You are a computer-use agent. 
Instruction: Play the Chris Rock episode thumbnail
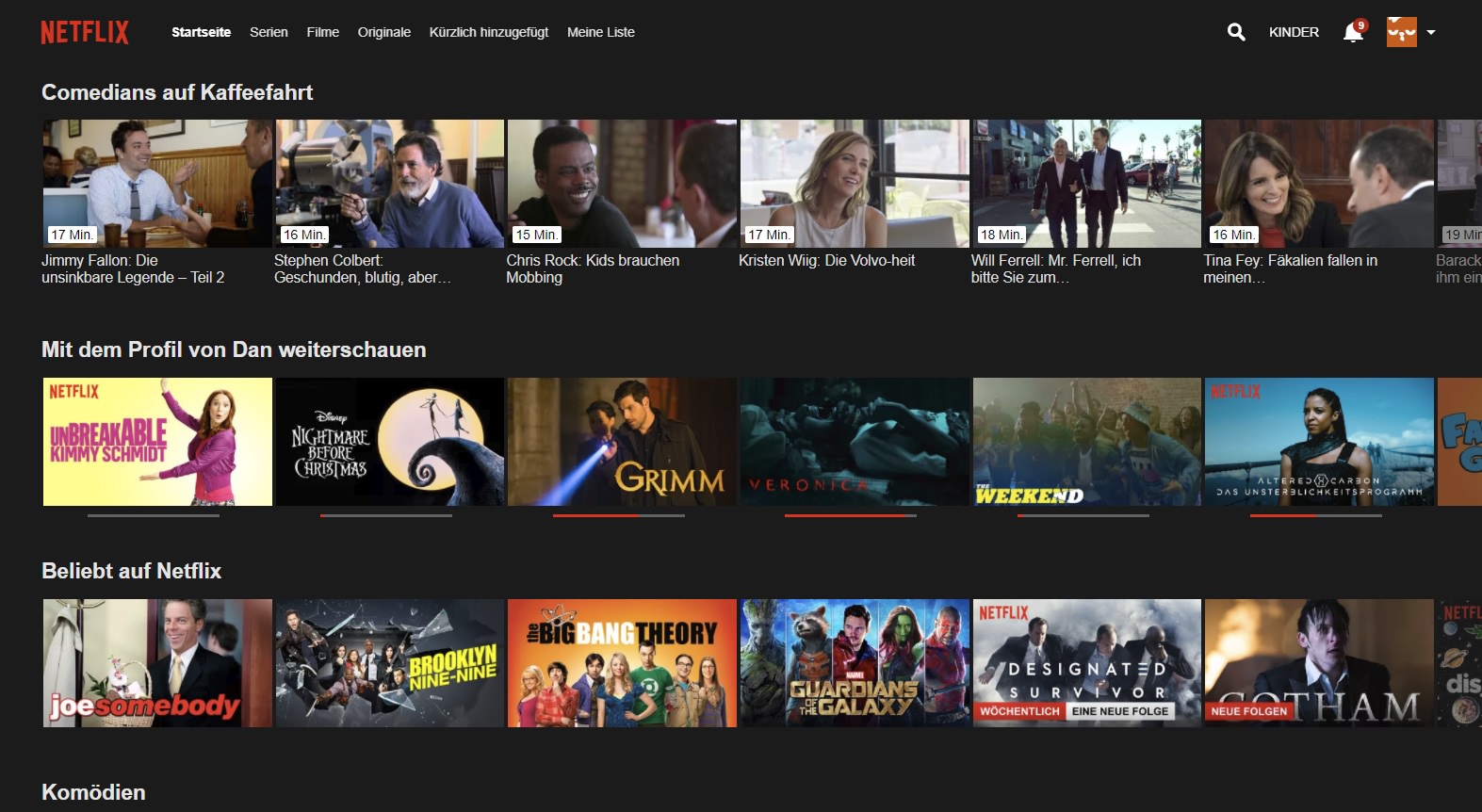click(622, 184)
